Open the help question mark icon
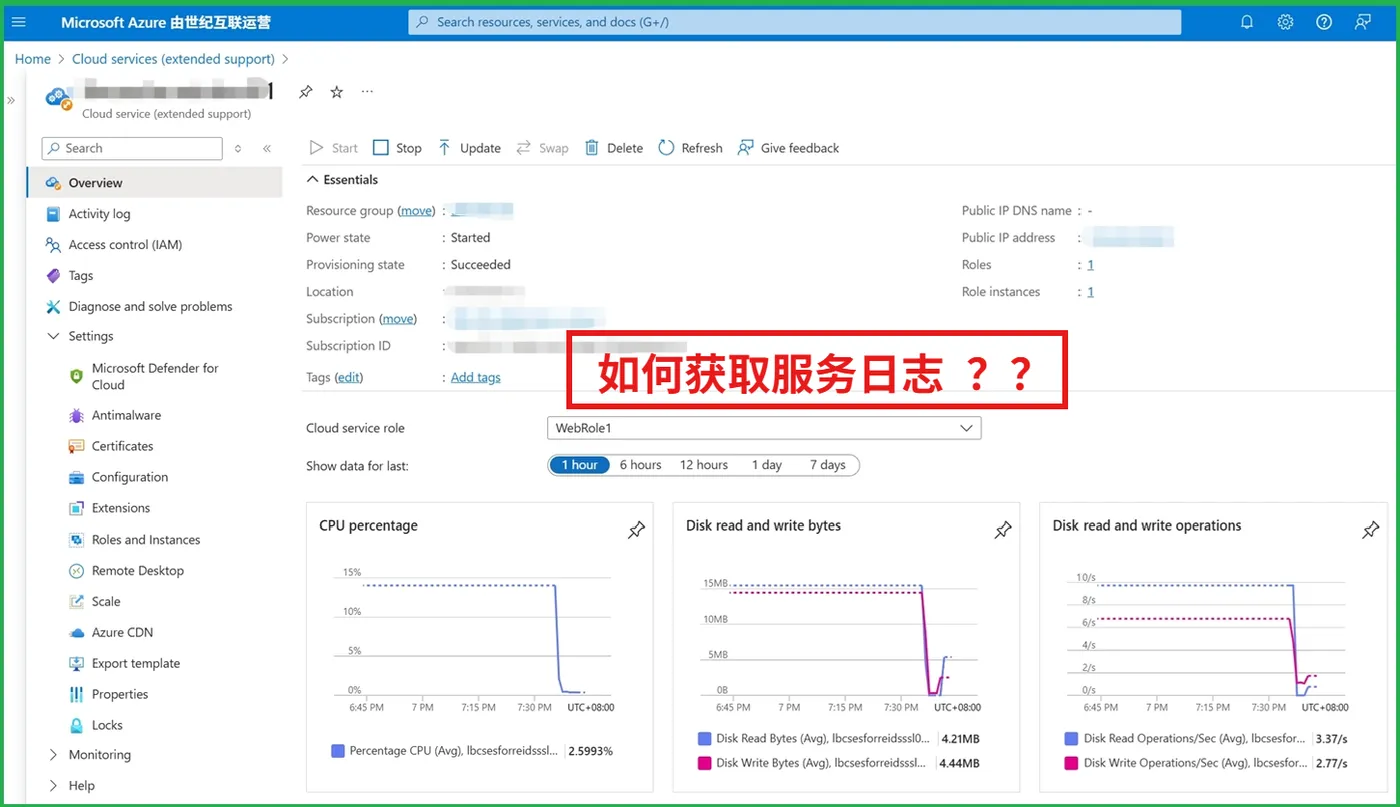The height and width of the screenshot is (807, 1400). tap(1324, 22)
